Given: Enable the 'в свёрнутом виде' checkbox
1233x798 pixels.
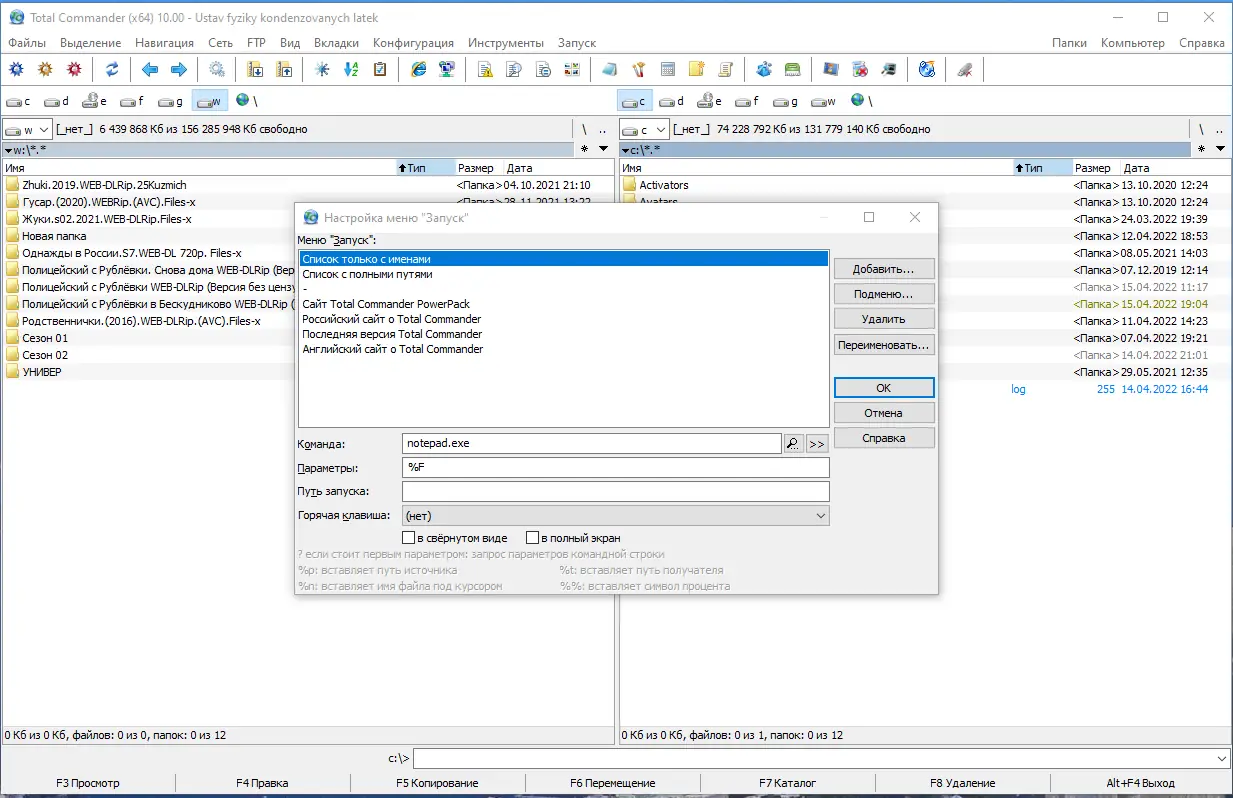Looking at the screenshot, I should [408, 538].
